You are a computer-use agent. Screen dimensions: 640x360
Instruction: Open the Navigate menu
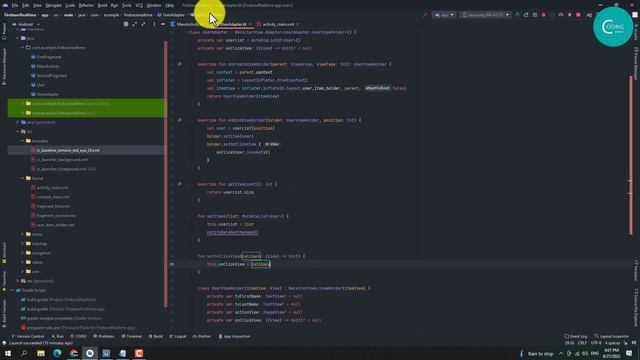tap(53, 5)
